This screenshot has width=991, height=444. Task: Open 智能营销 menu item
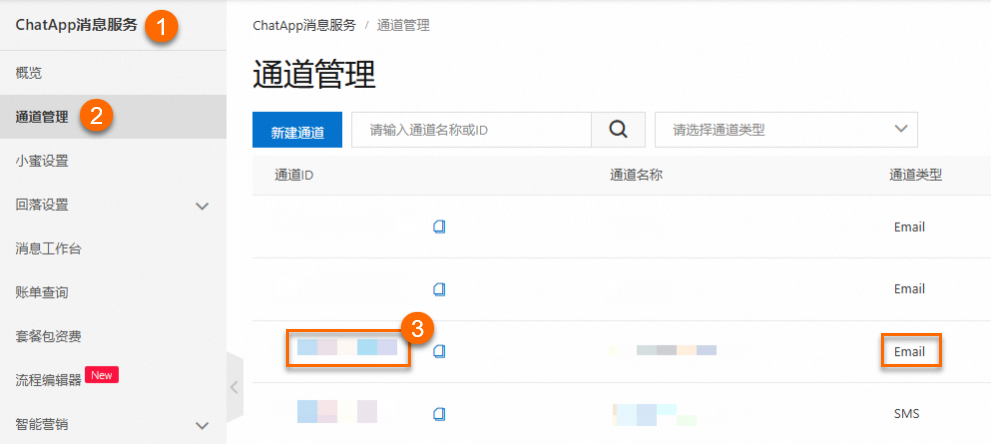(42, 424)
